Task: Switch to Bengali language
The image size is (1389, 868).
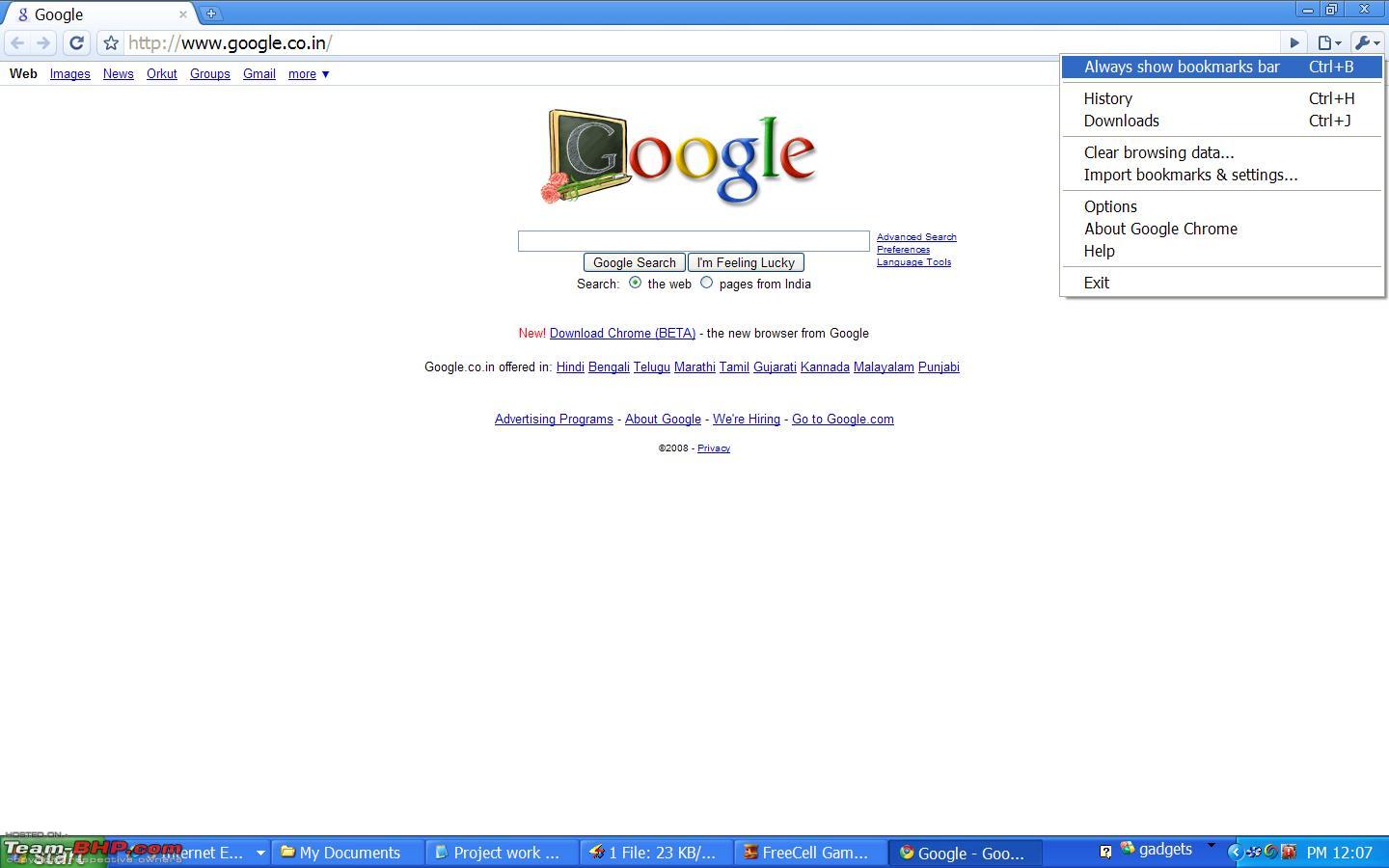Action: (x=609, y=367)
